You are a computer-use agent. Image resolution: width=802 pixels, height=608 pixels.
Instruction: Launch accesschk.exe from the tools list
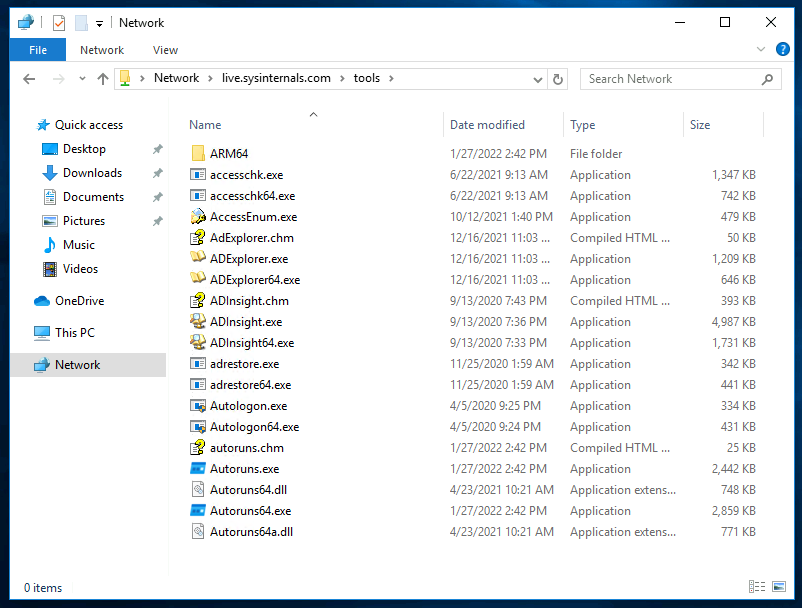(247, 174)
